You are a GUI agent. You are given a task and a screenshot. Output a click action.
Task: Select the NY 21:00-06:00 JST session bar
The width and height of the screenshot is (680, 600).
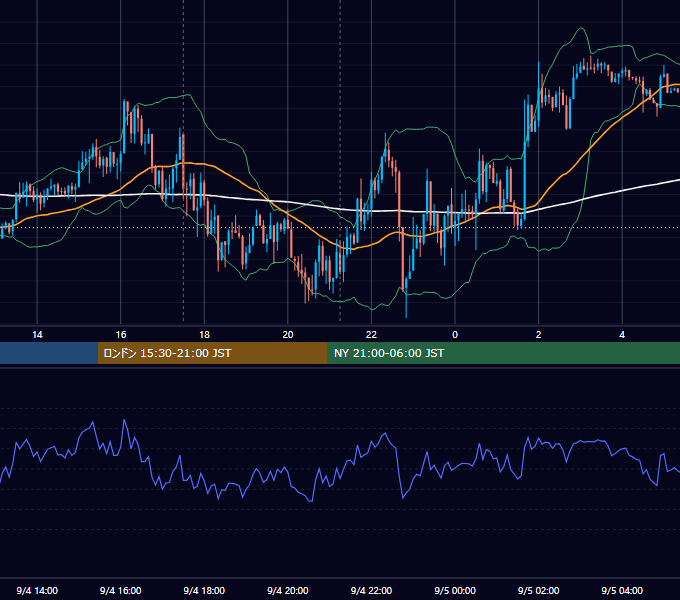[x=503, y=353]
